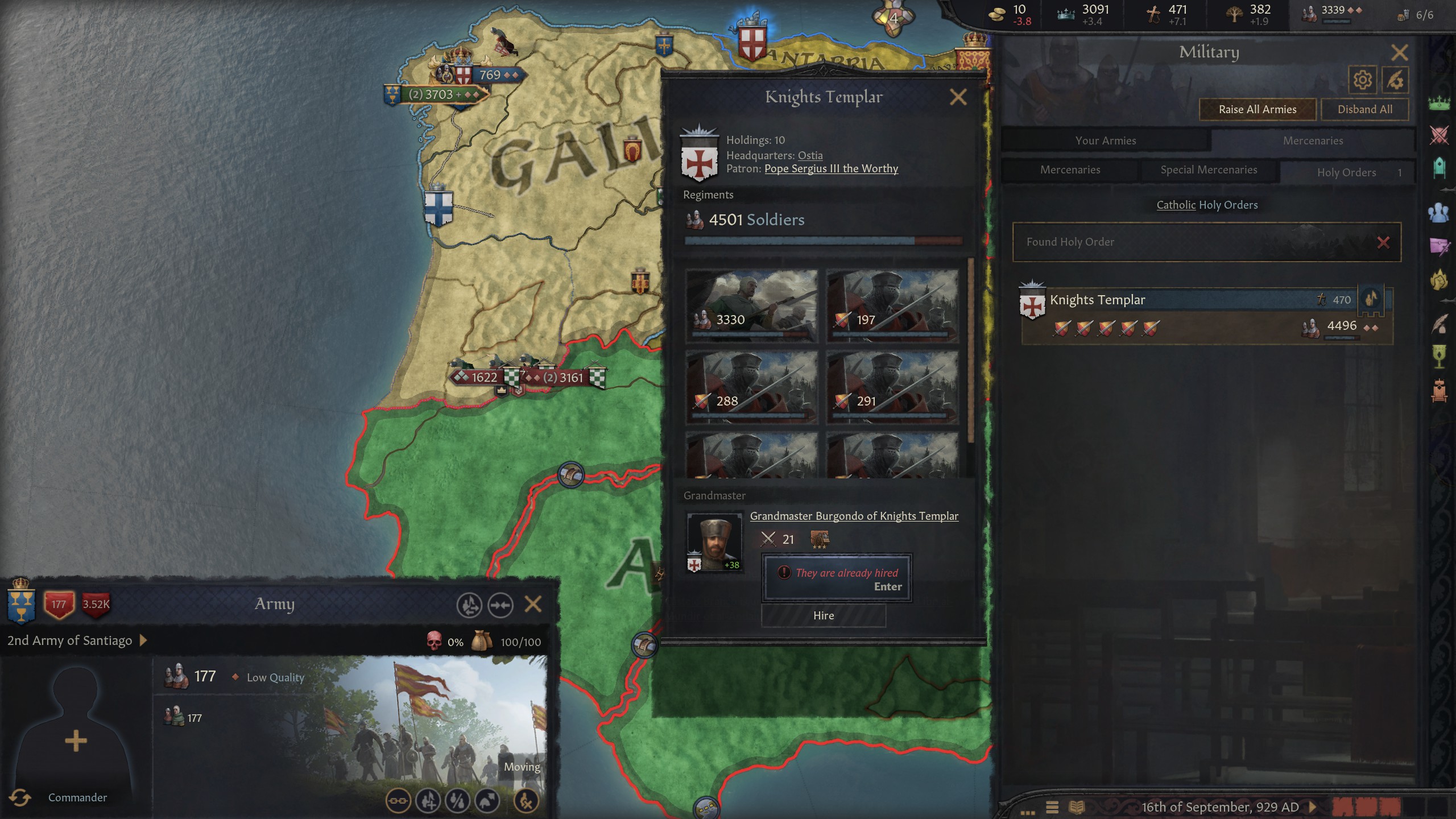The image size is (1456, 819).
Task: Click the Raise All Armies button
Action: tap(1258, 109)
